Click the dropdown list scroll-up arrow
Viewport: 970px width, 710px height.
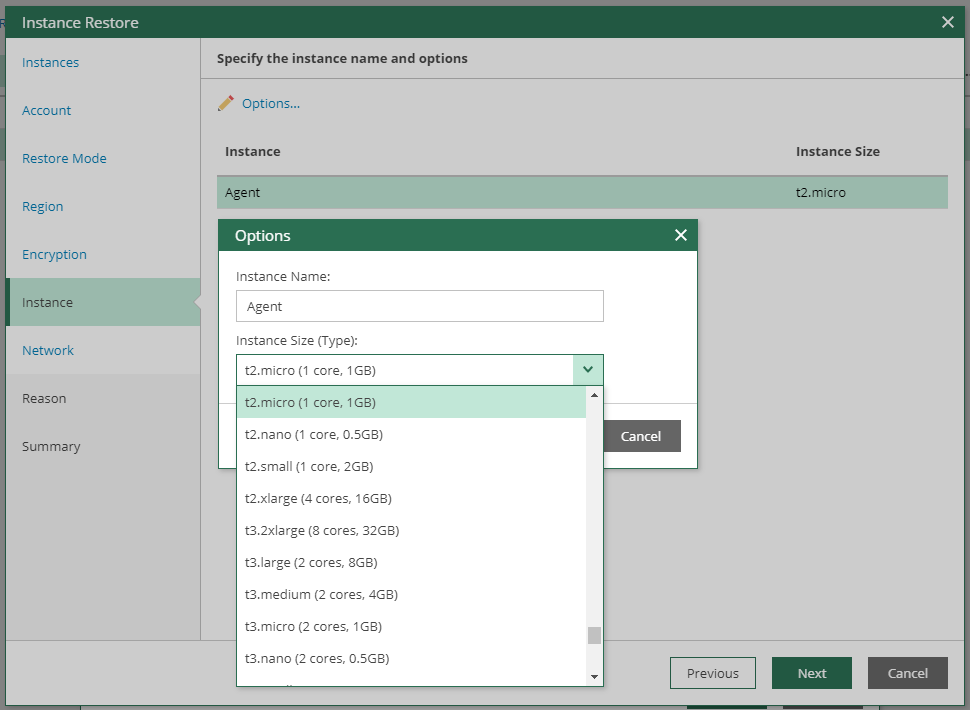594,395
